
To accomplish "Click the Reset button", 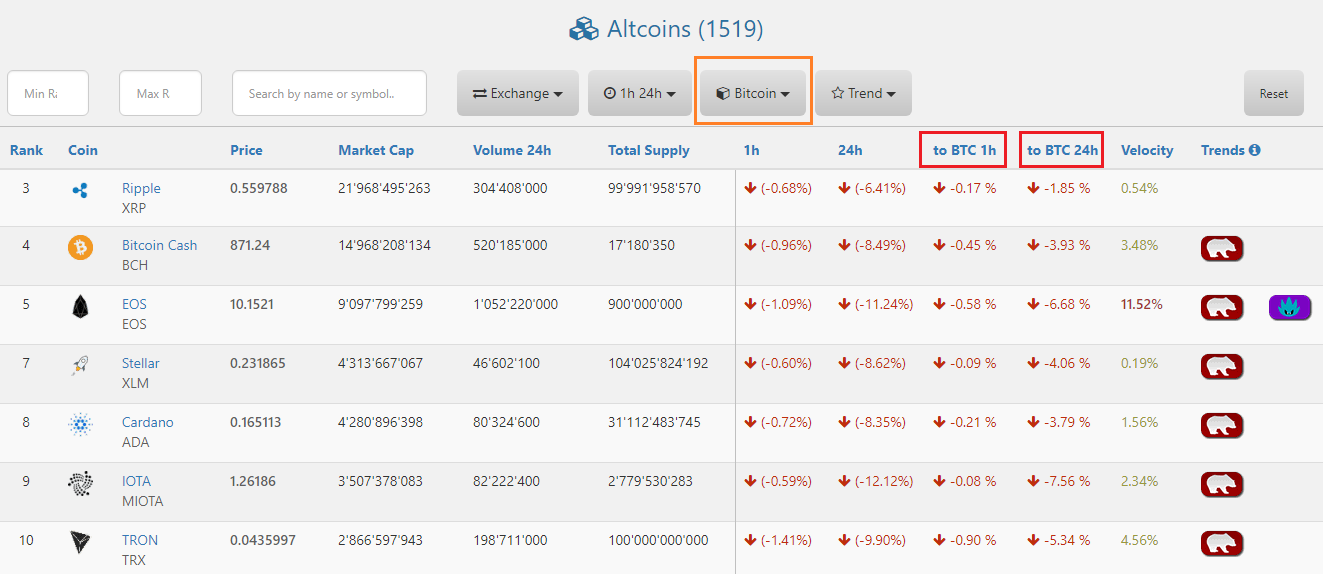I will [x=1274, y=93].
